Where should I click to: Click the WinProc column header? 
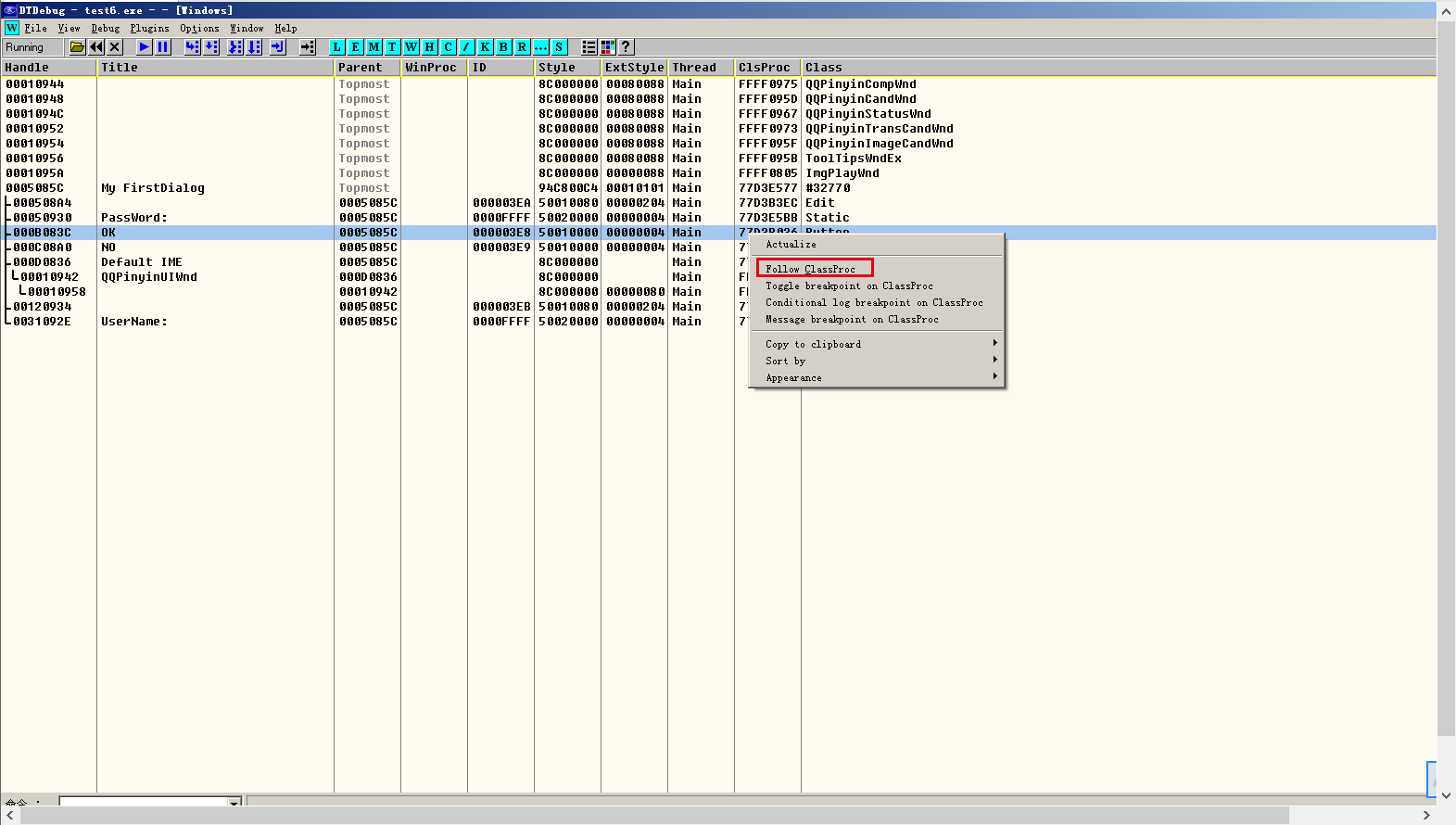coord(434,68)
